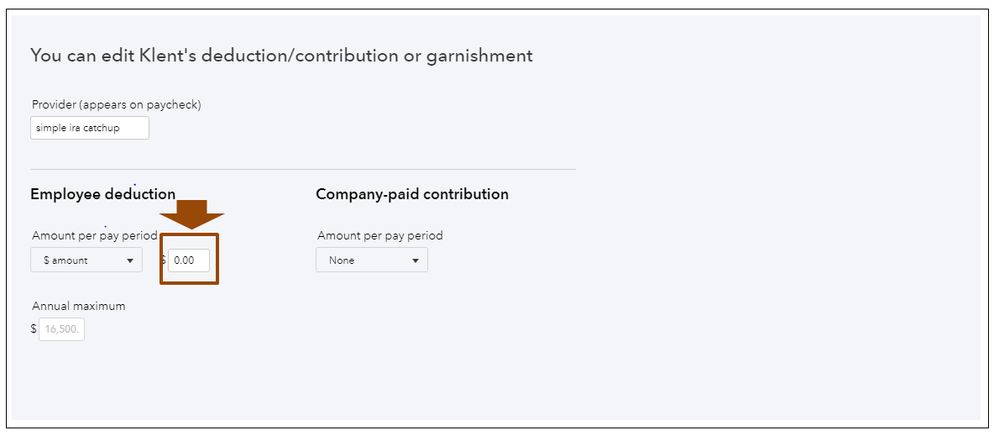Click "Amount per pay period" under Company-paid contribution
Viewport: 999px width, 437px height.
click(380, 236)
